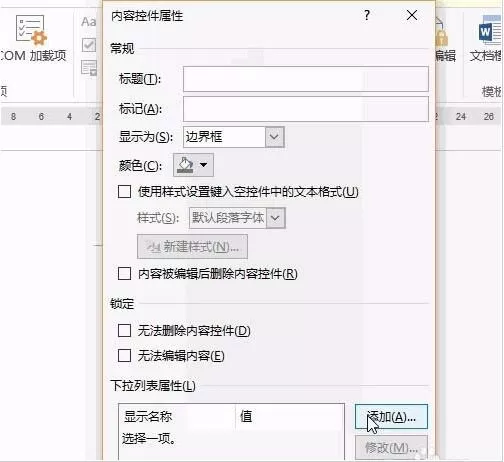Click the checkbox content control icon in Word ribbon
Screen dimensions: 504x462
(x=89, y=45)
